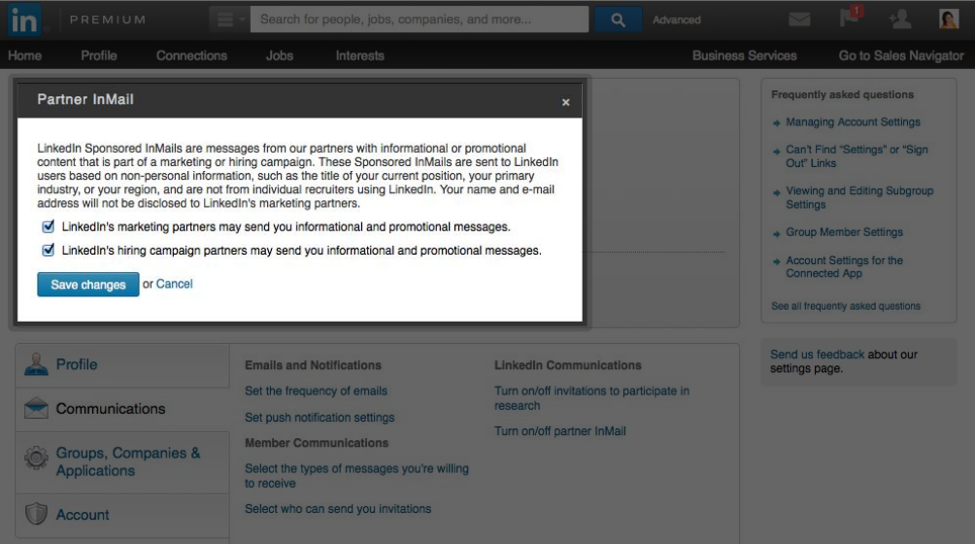Viewport: 975px width, 544px height.
Task: Click Send us feedback link
Action: (x=817, y=354)
